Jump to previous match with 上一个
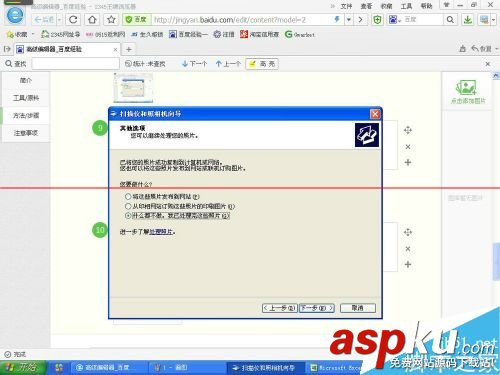The image size is (500, 375). click(228, 64)
